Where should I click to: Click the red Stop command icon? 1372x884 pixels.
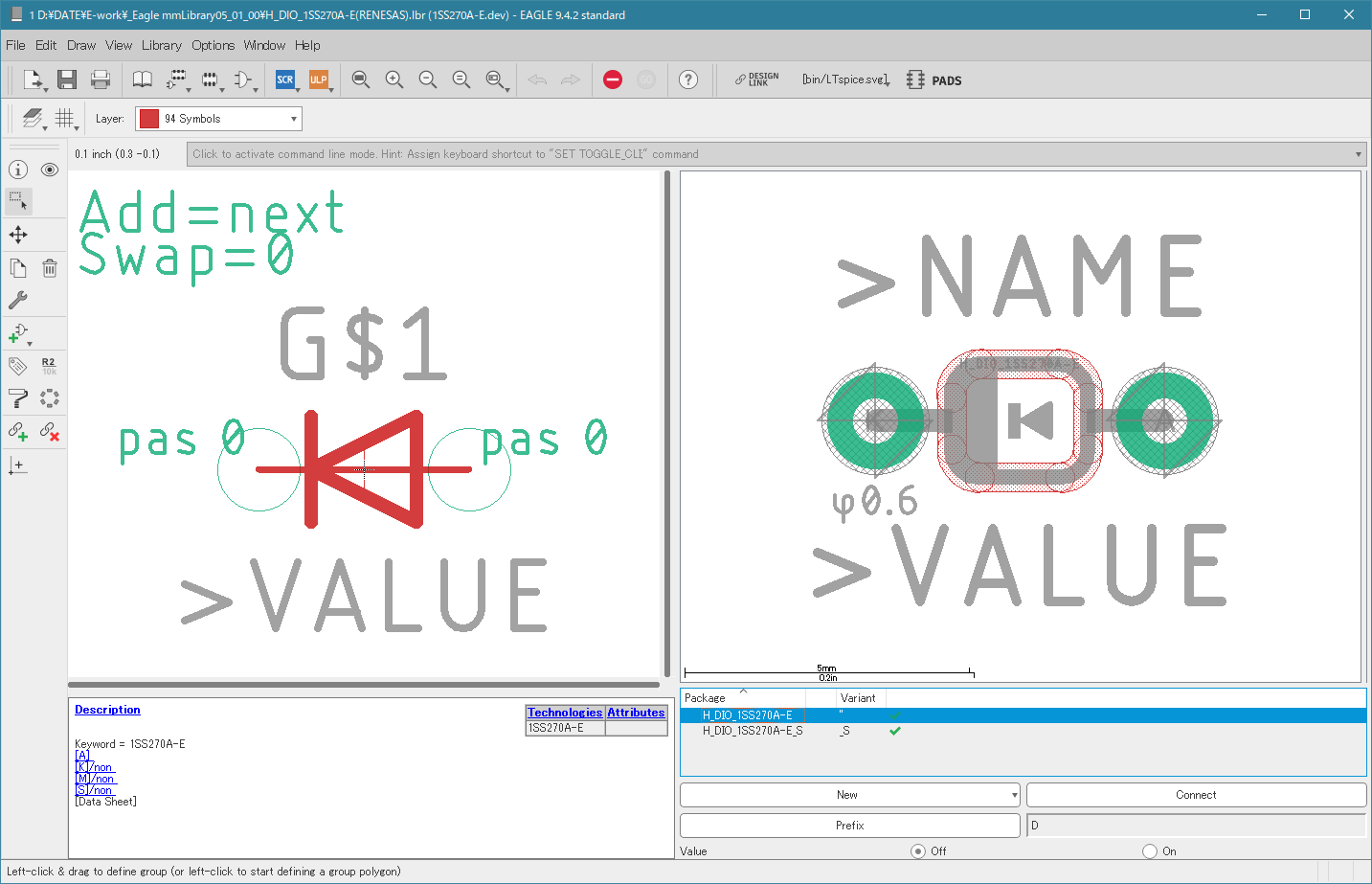613,79
